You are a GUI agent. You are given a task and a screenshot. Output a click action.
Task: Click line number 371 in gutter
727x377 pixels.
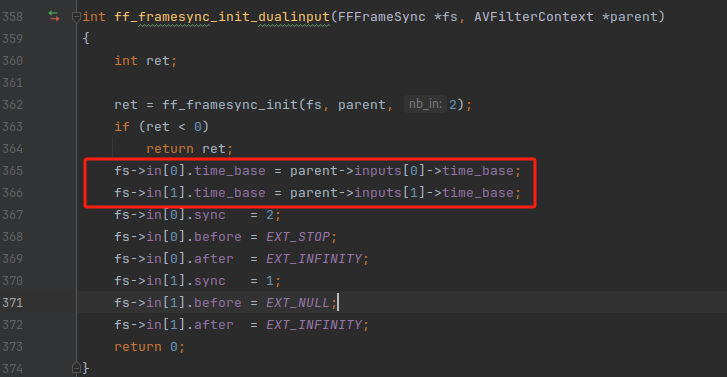13,303
